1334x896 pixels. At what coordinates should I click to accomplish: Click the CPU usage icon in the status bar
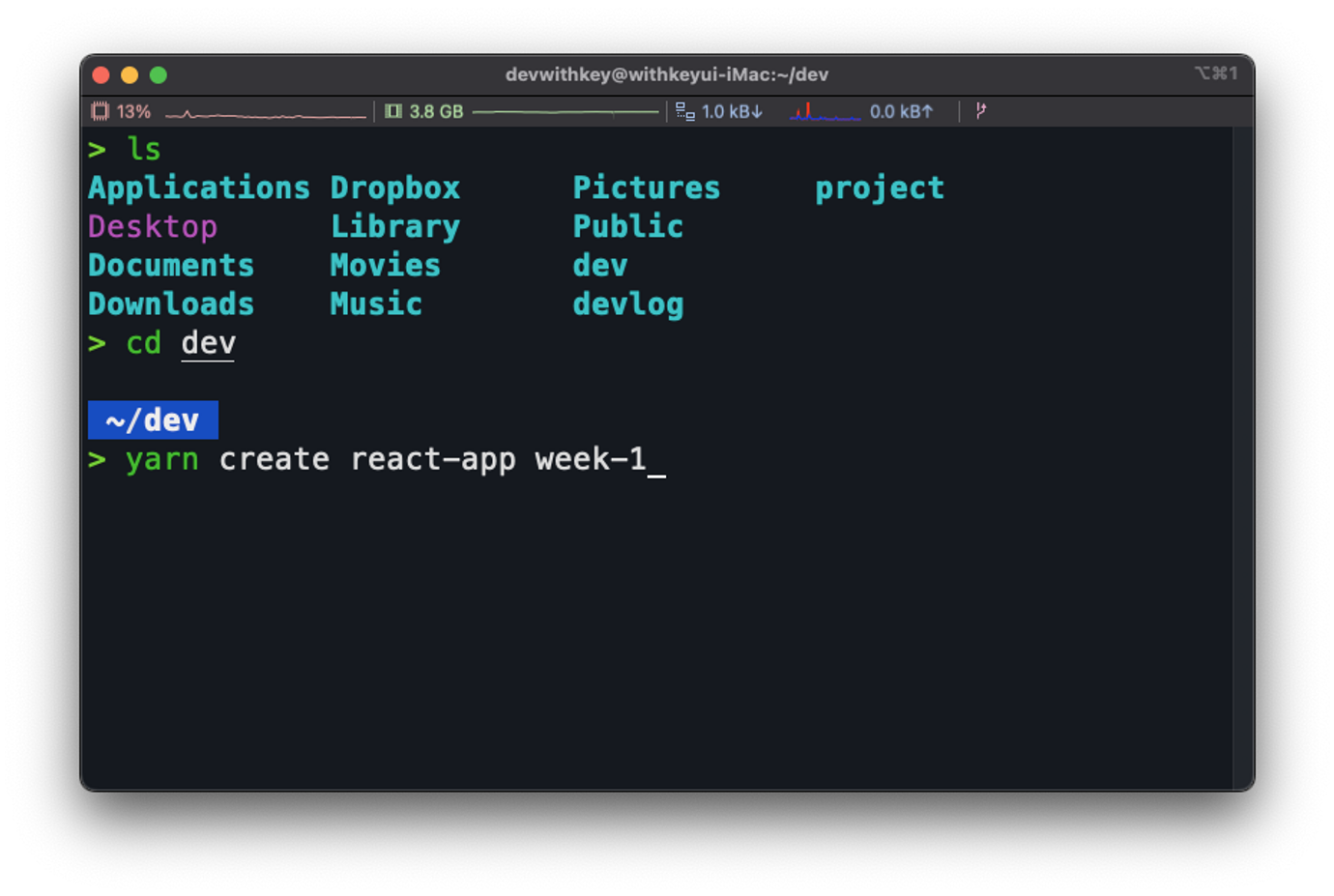(101, 111)
